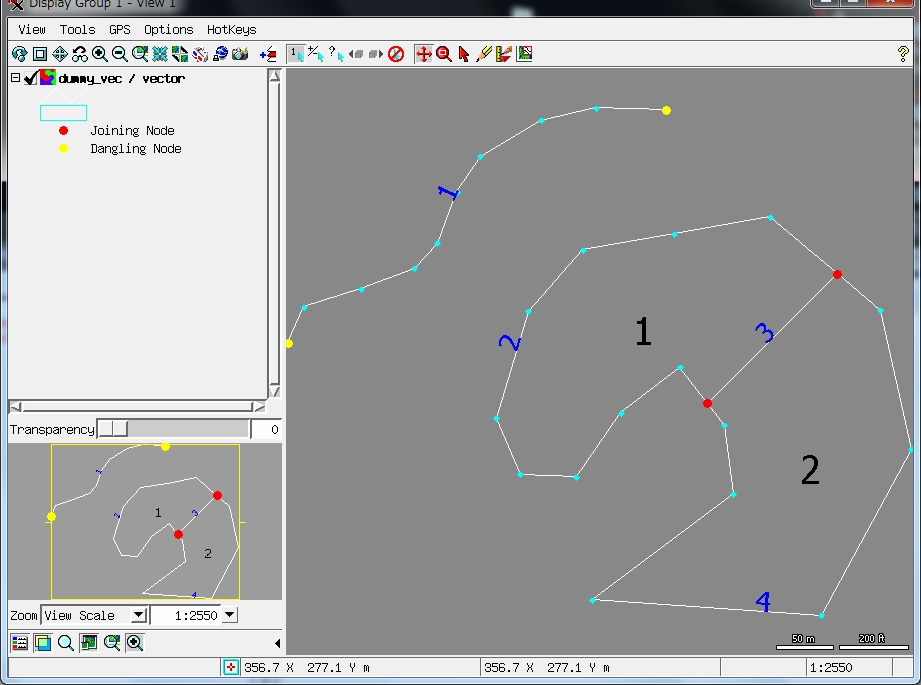Click the Transparency value input field

pos(265,429)
